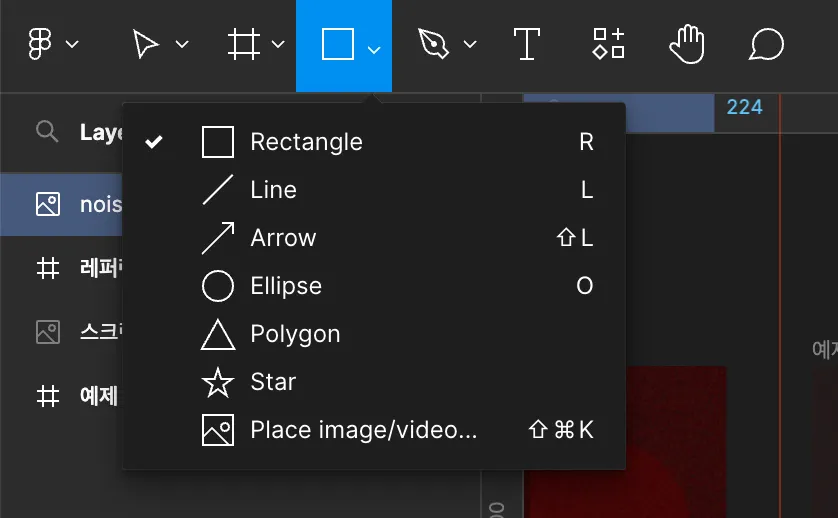The width and height of the screenshot is (838, 518).
Task: Select the Frame tool
Action: 243,45
